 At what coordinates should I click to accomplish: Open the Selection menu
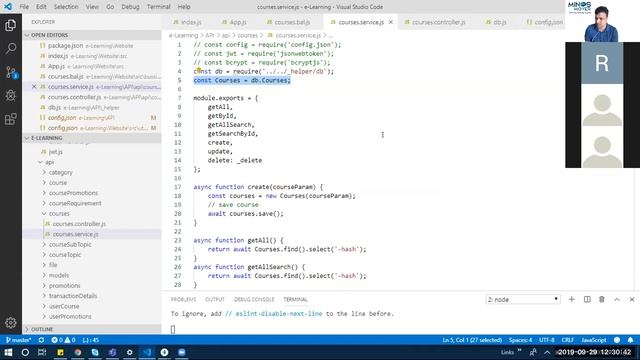66,7
